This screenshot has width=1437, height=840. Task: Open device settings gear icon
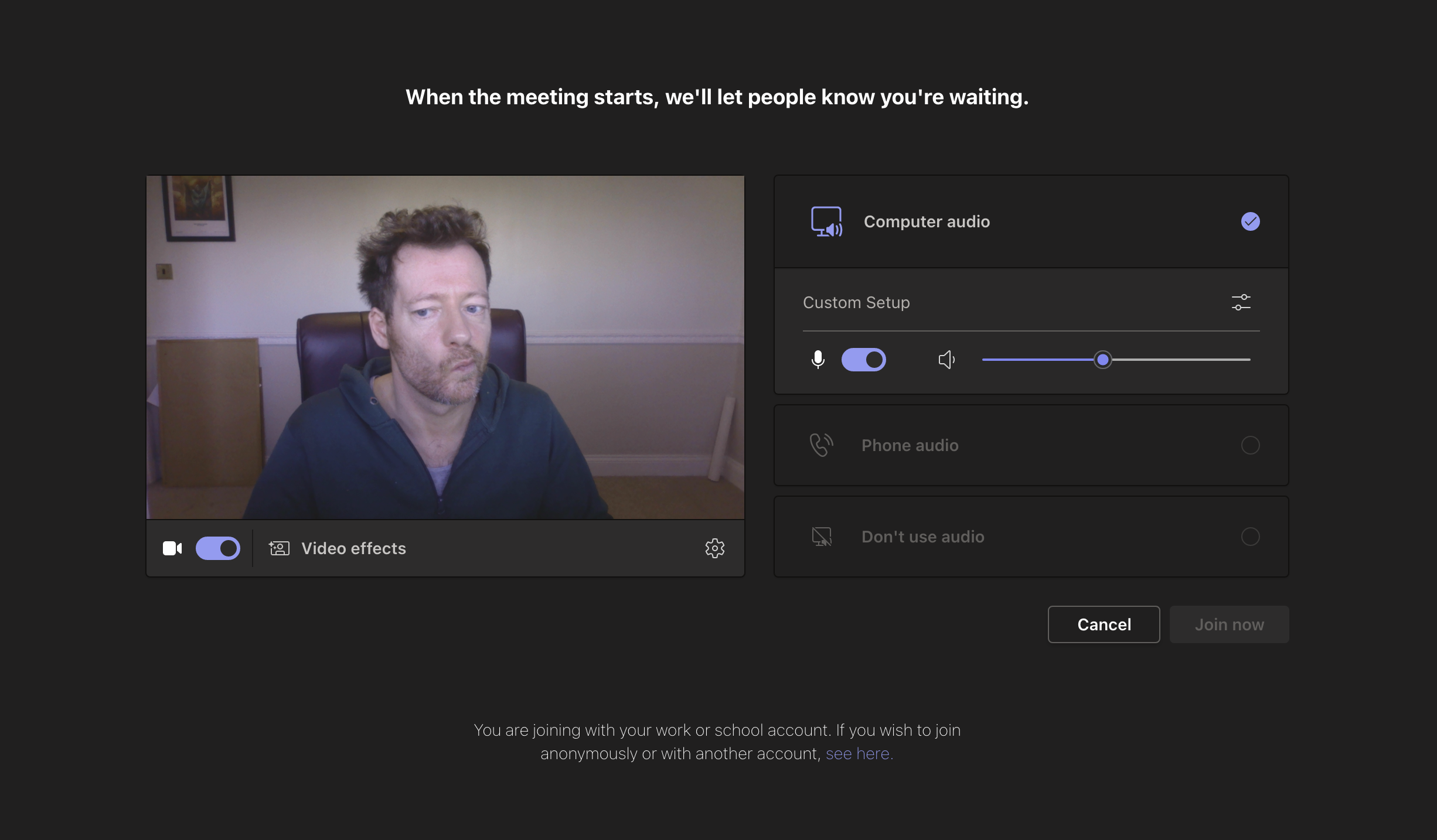[x=715, y=548]
